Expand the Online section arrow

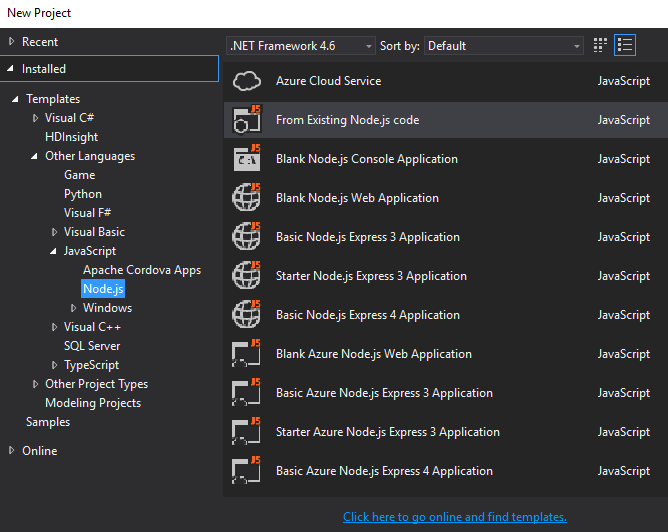pyautogui.click(x=12, y=450)
